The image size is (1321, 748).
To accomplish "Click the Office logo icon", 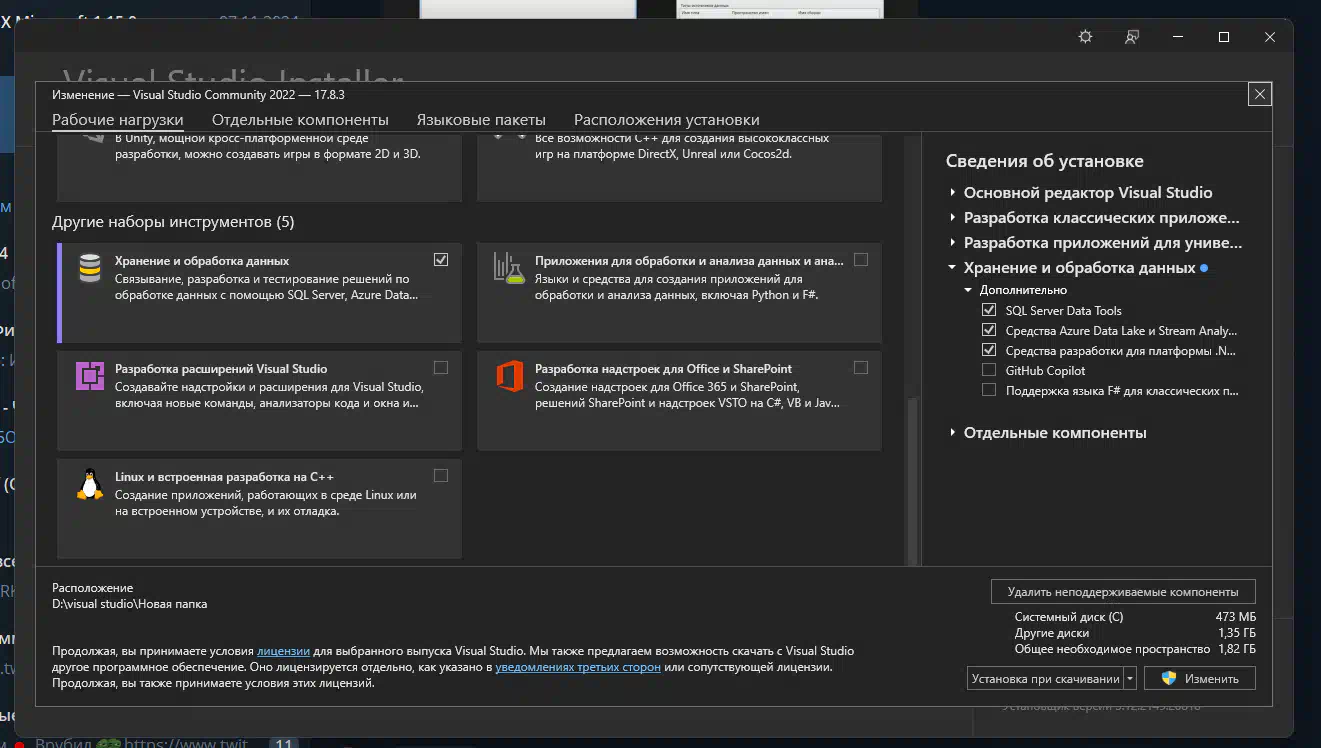I will [x=509, y=377].
